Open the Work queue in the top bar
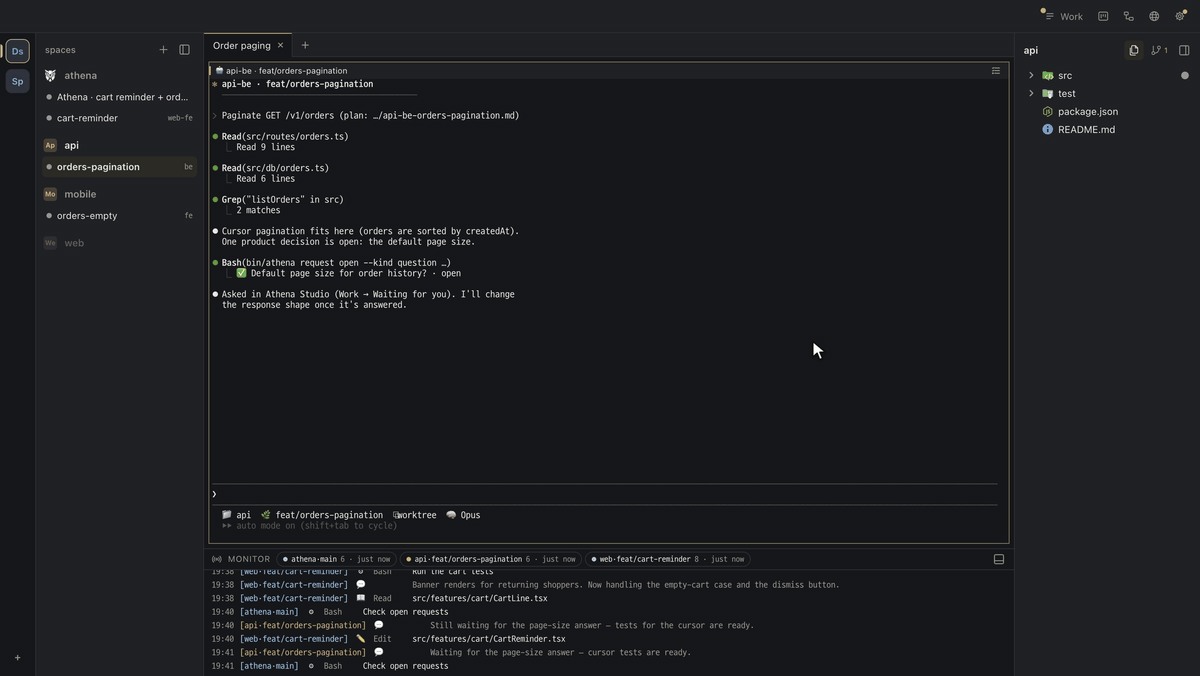Viewport: 1200px width, 676px height. 1062,16
